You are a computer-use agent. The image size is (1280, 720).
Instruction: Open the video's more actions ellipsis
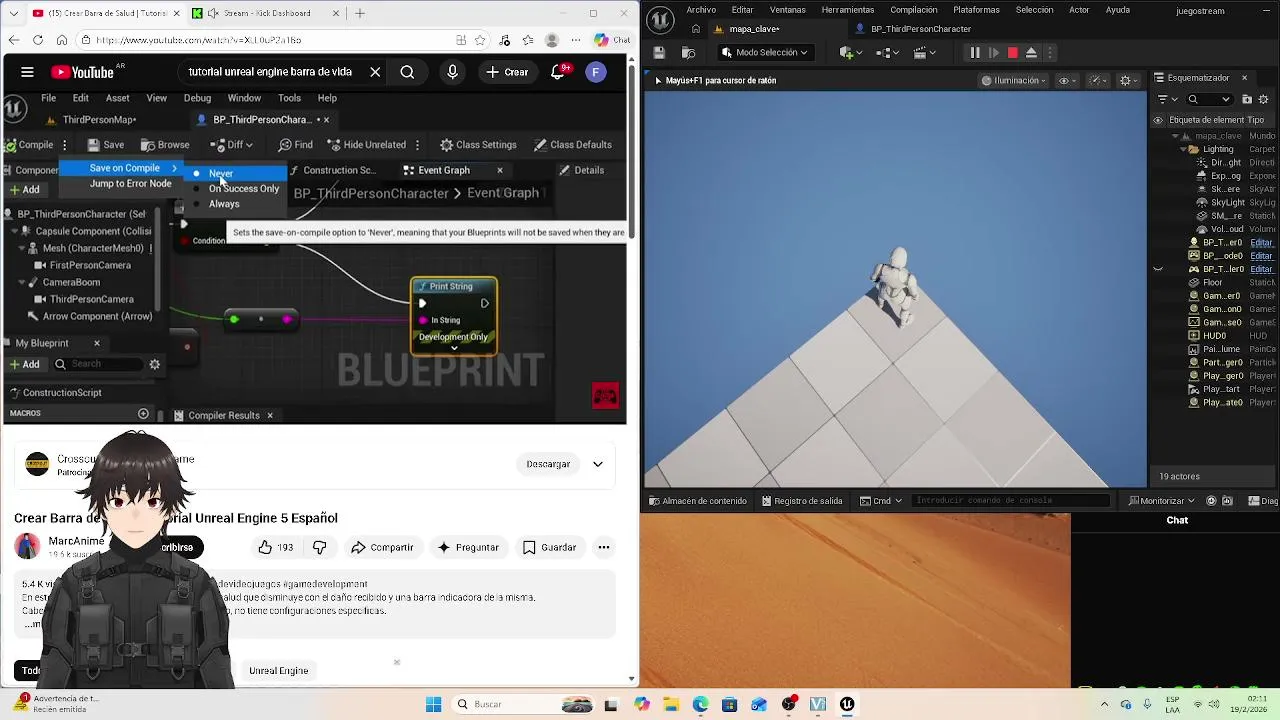tap(604, 547)
